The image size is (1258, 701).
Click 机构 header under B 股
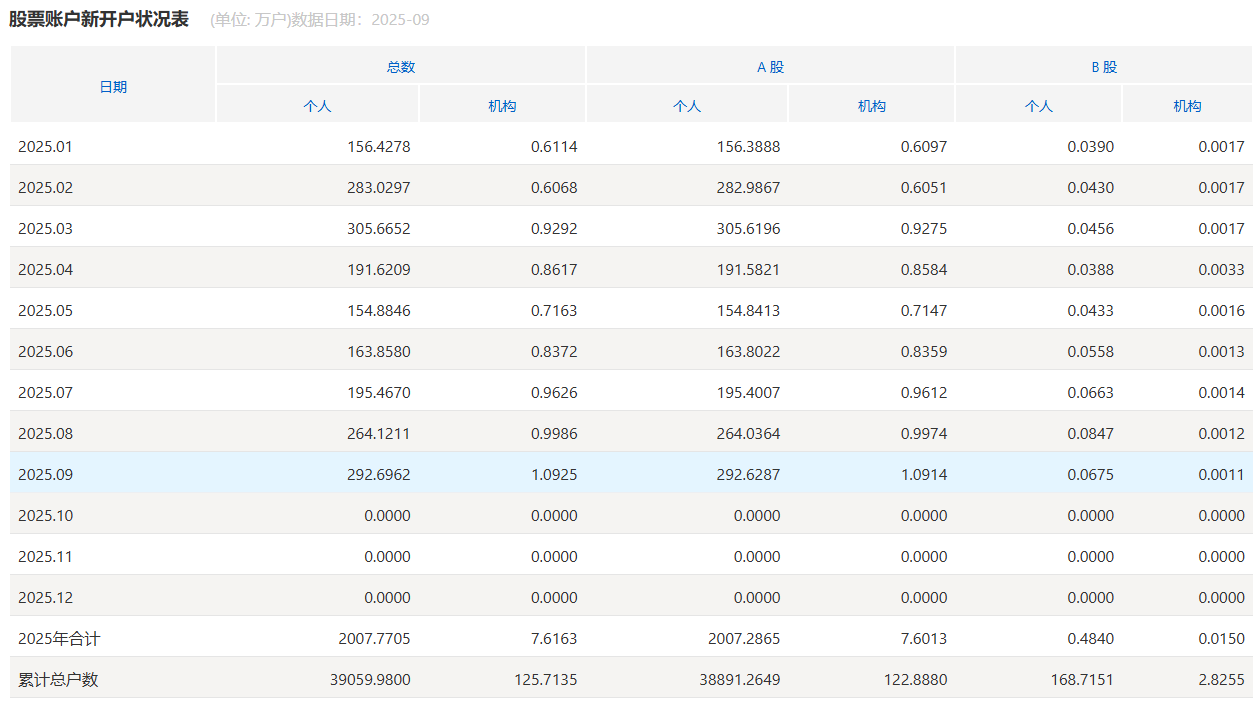pyautogui.click(x=1187, y=106)
